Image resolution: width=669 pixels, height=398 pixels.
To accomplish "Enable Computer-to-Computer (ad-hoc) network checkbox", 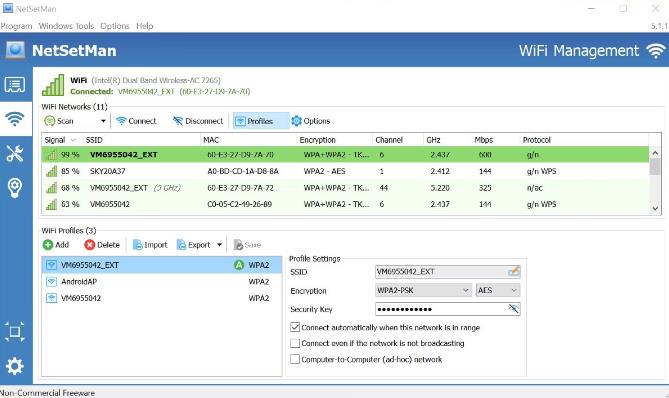I will click(295, 359).
